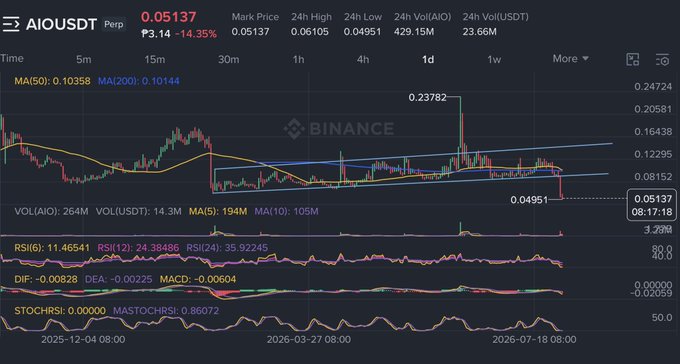Click the volume MA(5): 194M label

218,212
